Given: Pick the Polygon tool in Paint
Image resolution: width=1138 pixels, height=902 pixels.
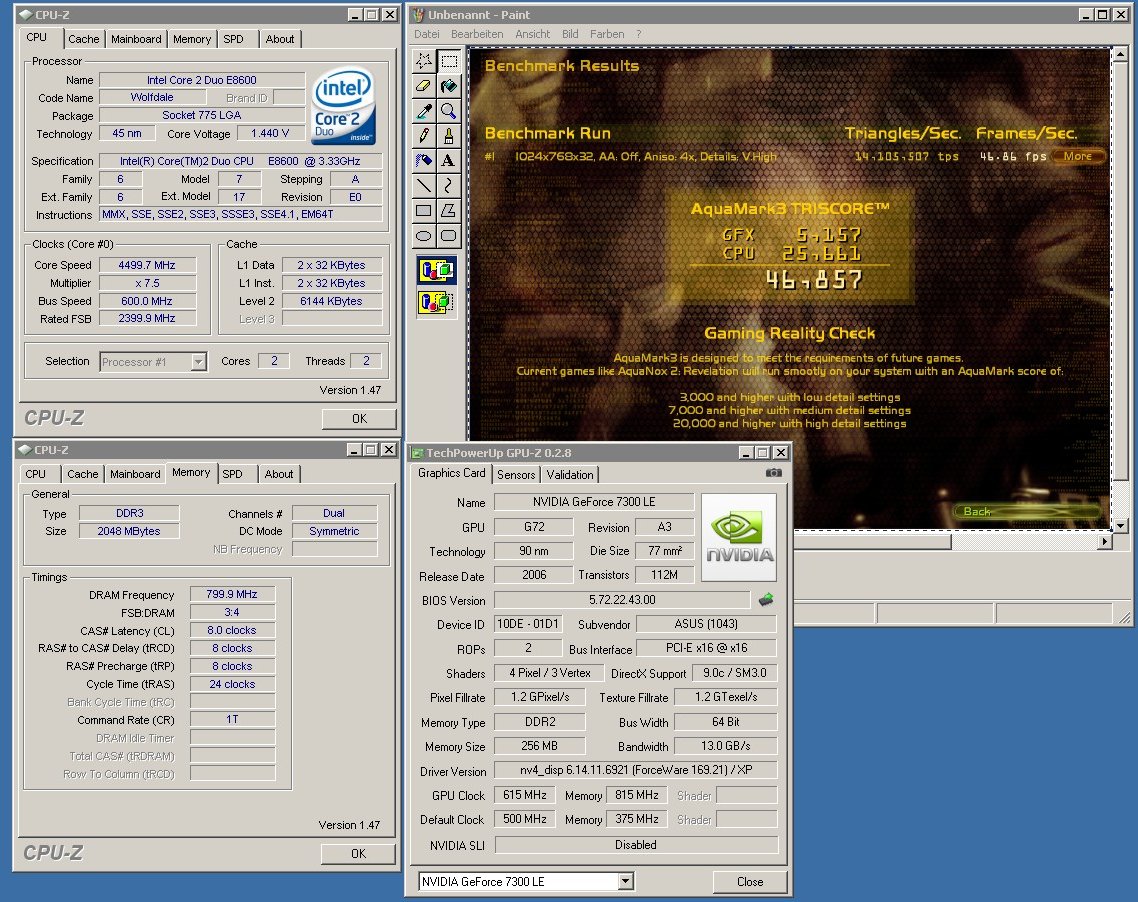Looking at the screenshot, I should 449,210.
